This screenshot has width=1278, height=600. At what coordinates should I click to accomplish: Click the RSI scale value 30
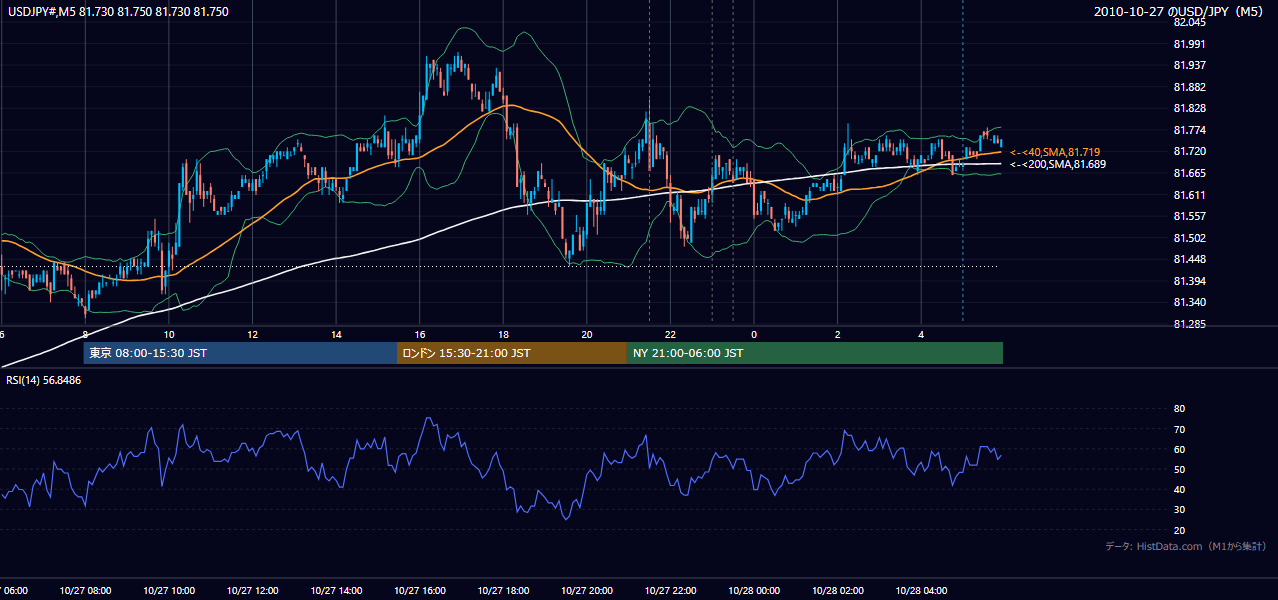click(x=1179, y=509)
